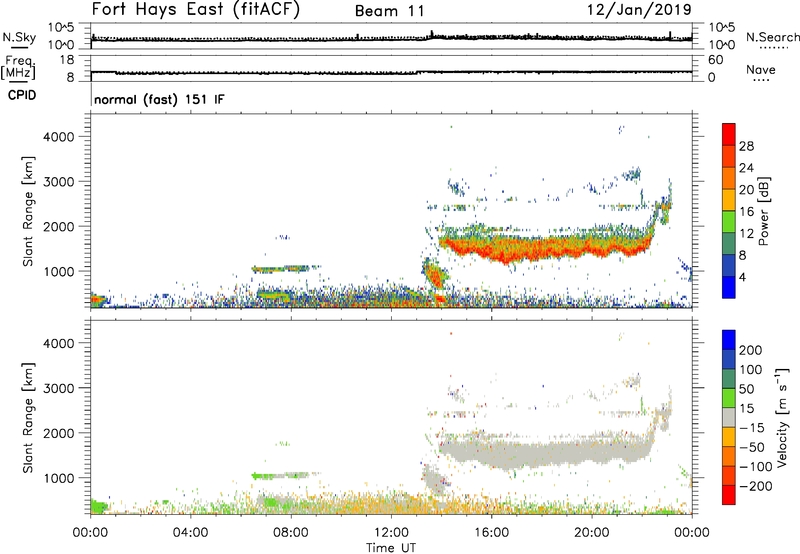Click the '12:00' time tick label
The image size is (800, 554).
tap(391, 533)
